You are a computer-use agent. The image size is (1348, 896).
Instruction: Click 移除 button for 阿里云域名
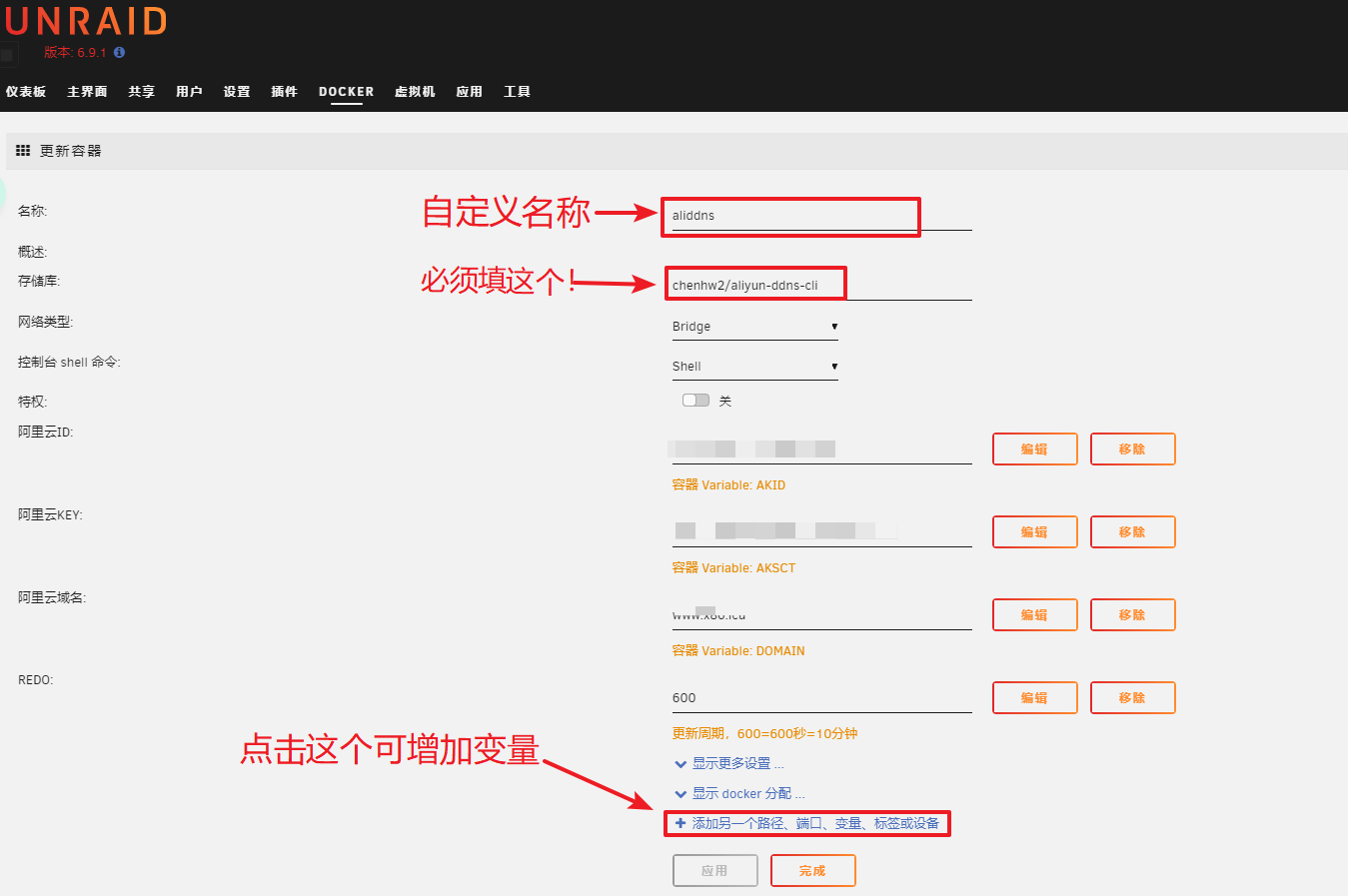tap(1133, 614)
